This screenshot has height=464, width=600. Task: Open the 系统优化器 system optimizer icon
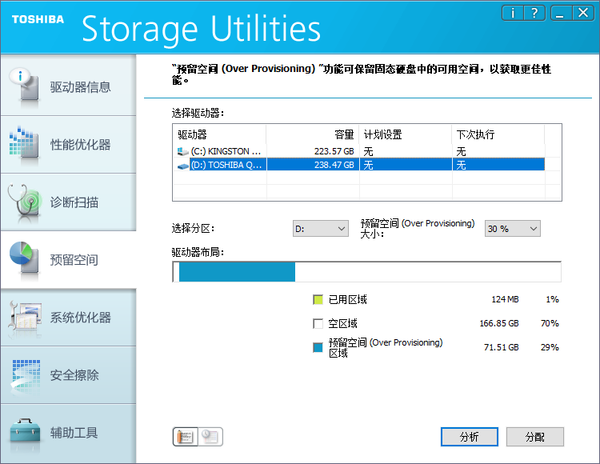[25, 316]
